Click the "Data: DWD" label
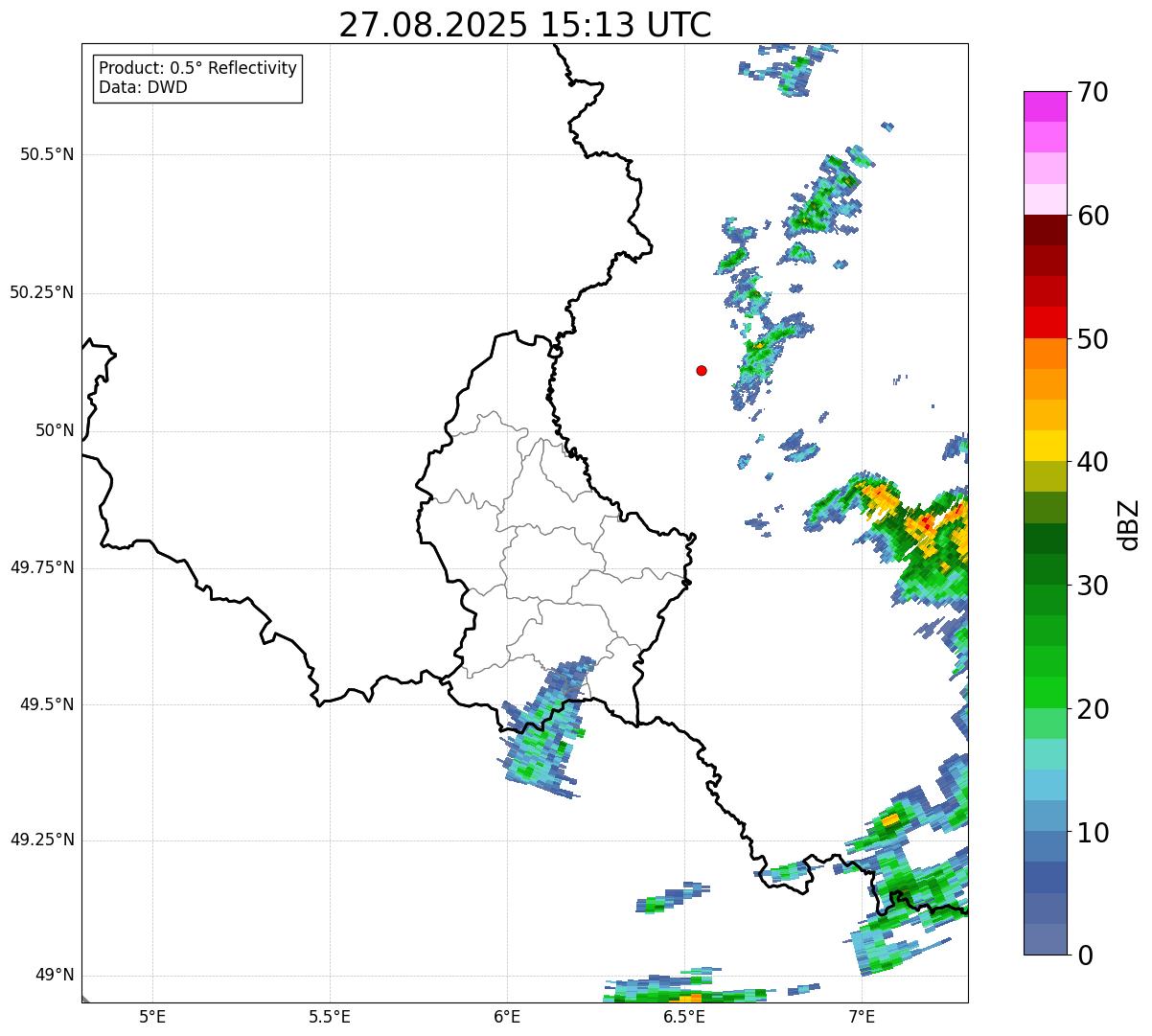Image resolution: width=1152 pixels, height=1036 pixels. [143, 87]
